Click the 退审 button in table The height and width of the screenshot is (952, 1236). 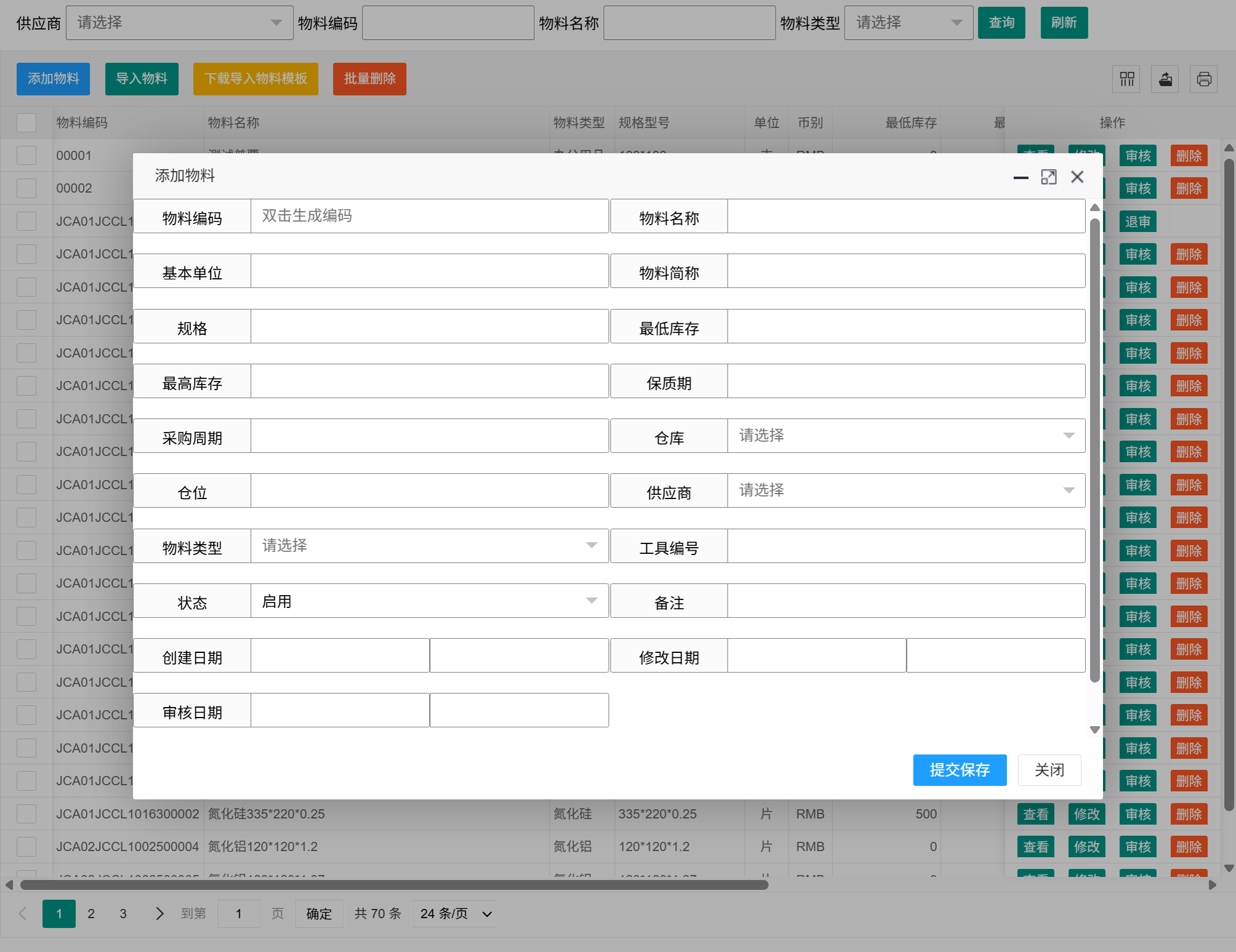(x=1138, y=222)
